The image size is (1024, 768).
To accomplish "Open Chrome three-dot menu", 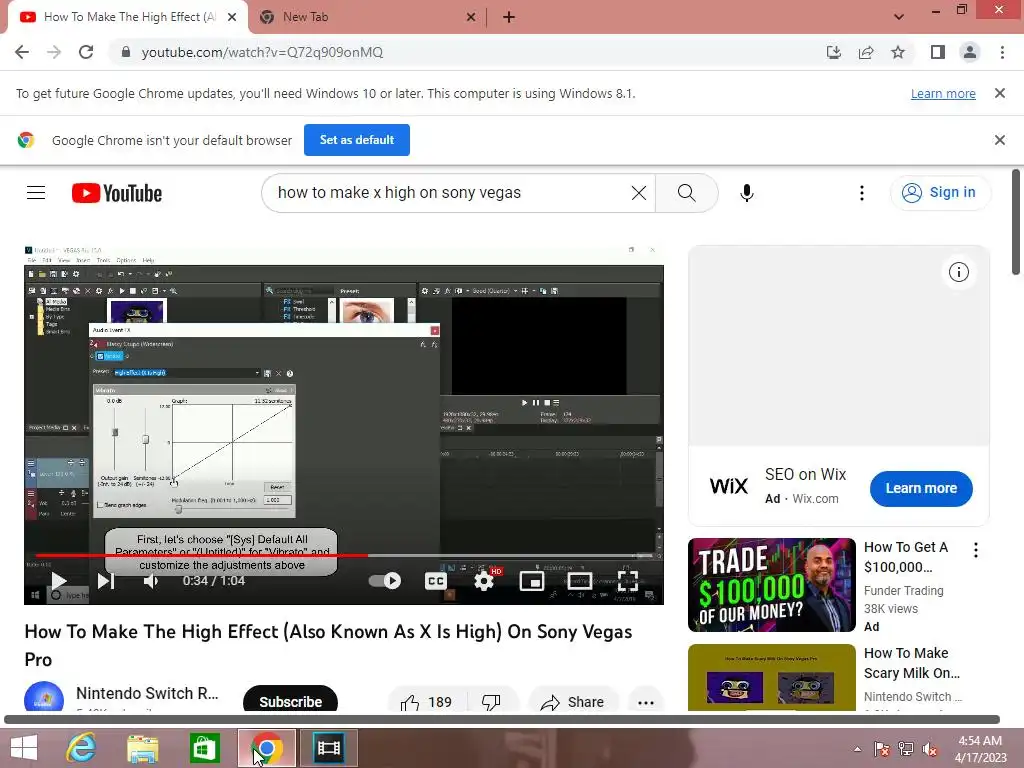I will pos(1002,52).
